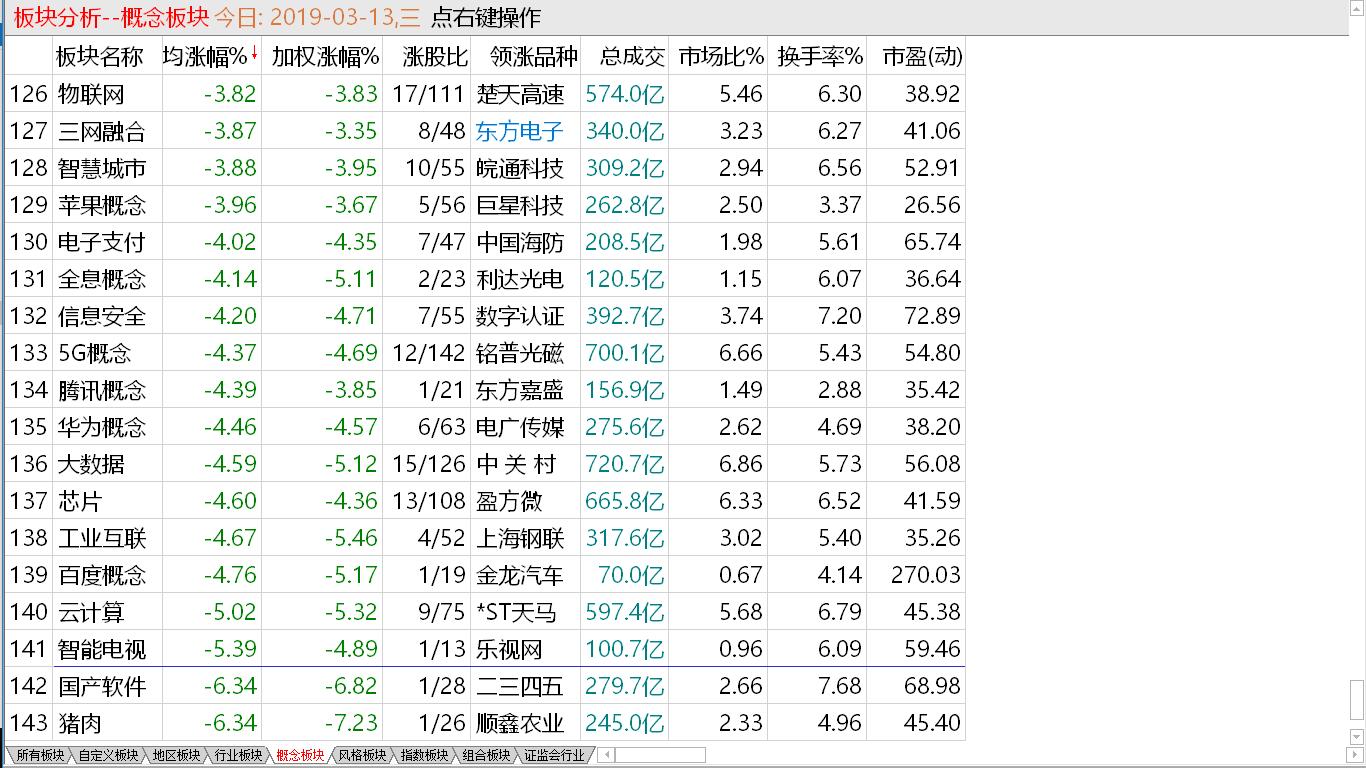Switch to the 自定义板块 tab
Viewport: 1366px width, 768px height.
point(108,756)
